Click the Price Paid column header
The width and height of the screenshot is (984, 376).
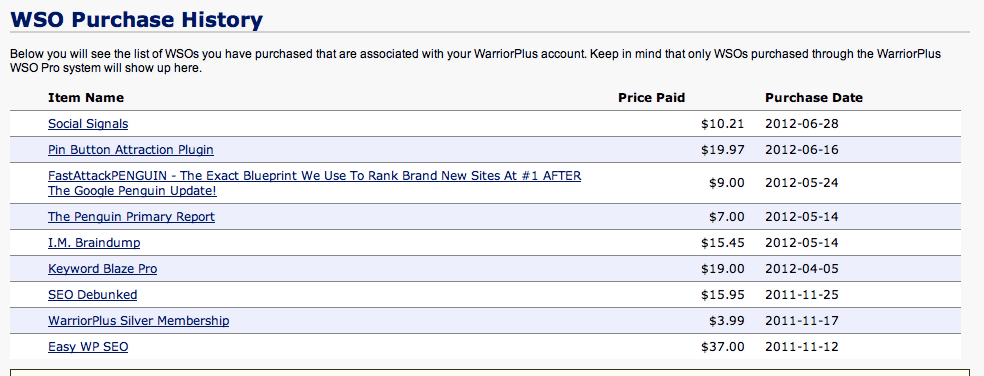click(651, 97)
